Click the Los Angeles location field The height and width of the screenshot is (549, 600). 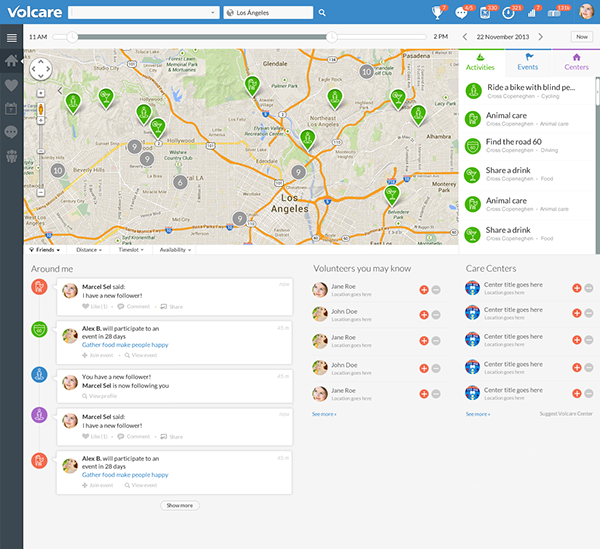point(268,13)
